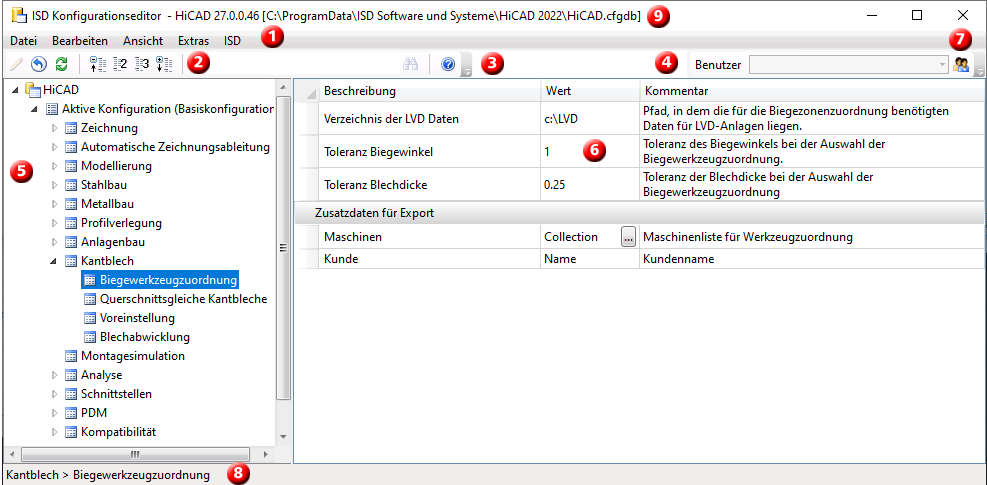
Task: Click the table icon next to Montagesimulation
Action: coord(71,356)
